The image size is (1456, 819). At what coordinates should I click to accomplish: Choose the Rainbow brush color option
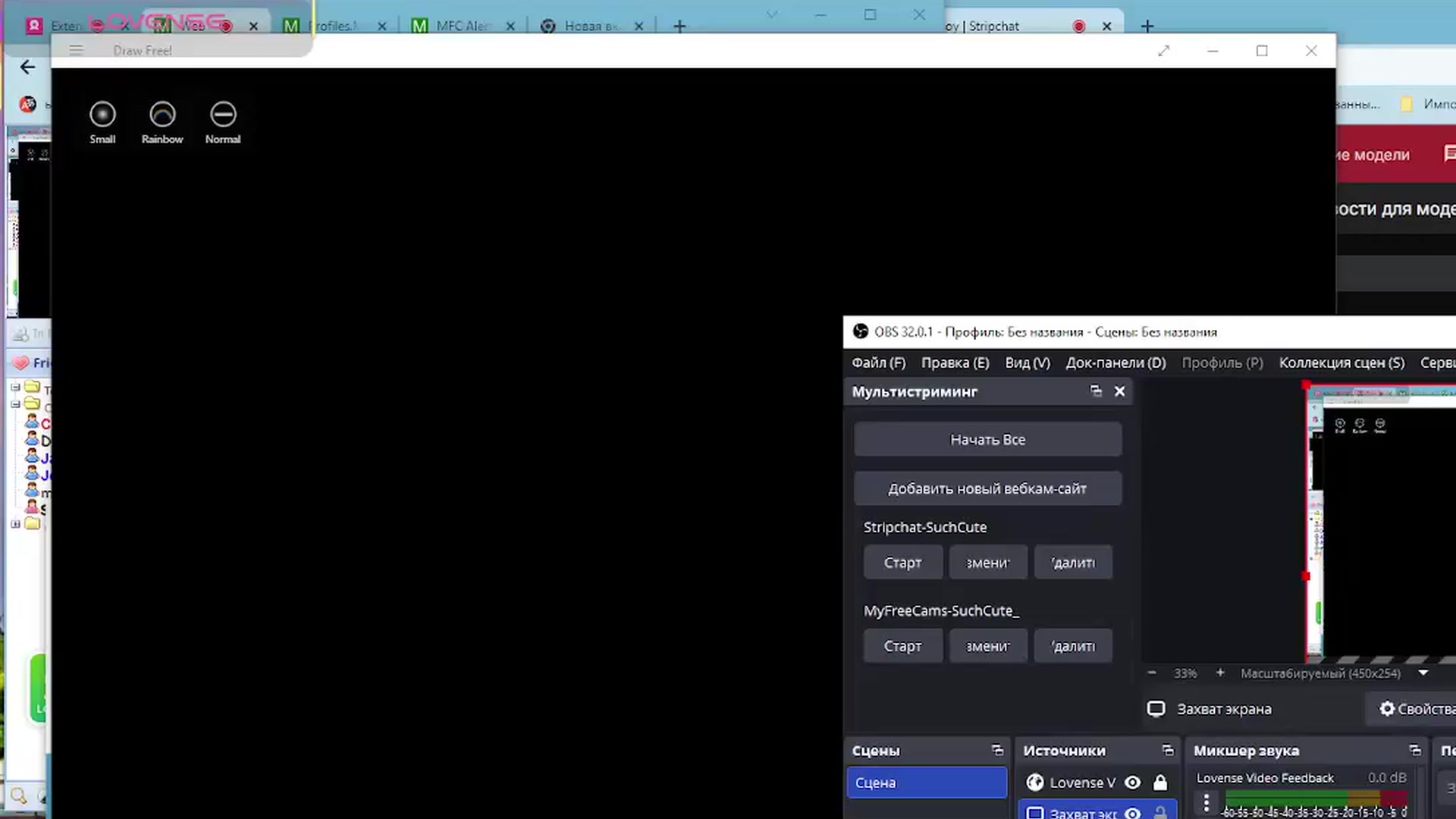pos(162,123)
